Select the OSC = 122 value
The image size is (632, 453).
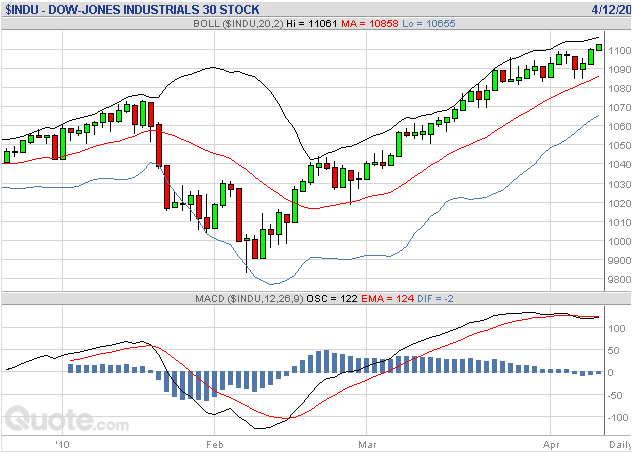(332, 299)
